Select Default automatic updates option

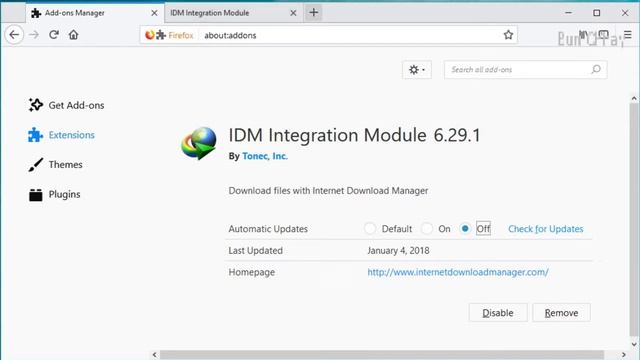pyautogui.click(x=370, y=229)
